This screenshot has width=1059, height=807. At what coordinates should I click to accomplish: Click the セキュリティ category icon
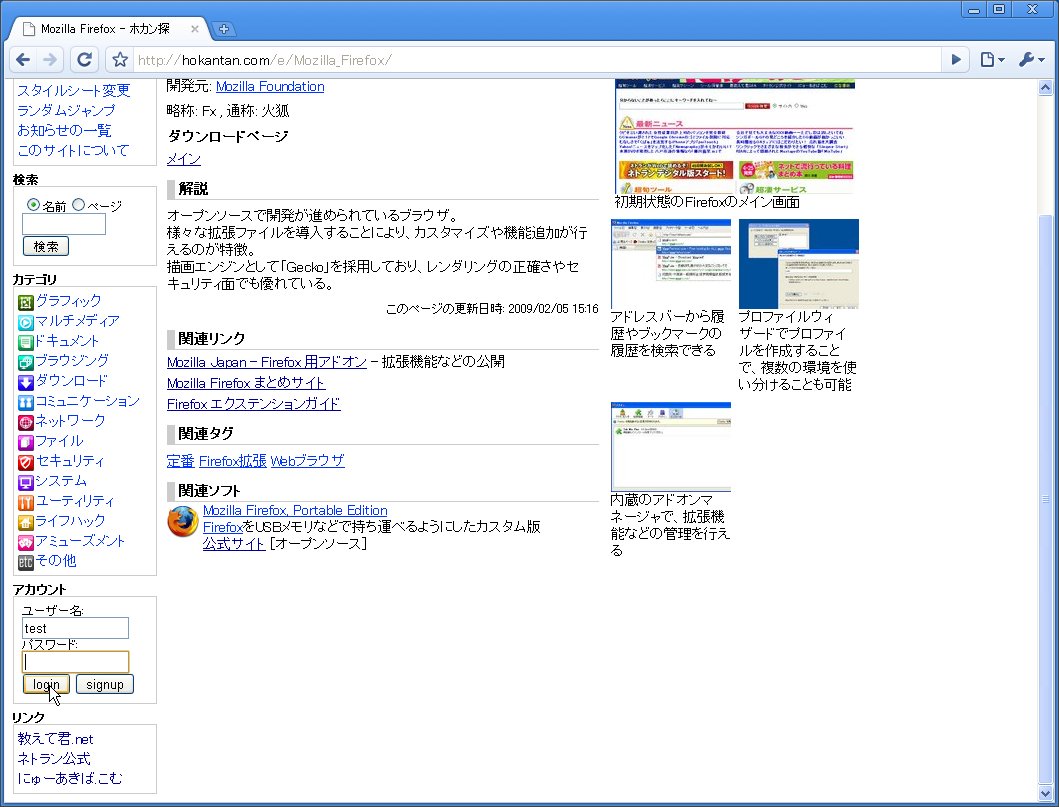tap(26, 463)
